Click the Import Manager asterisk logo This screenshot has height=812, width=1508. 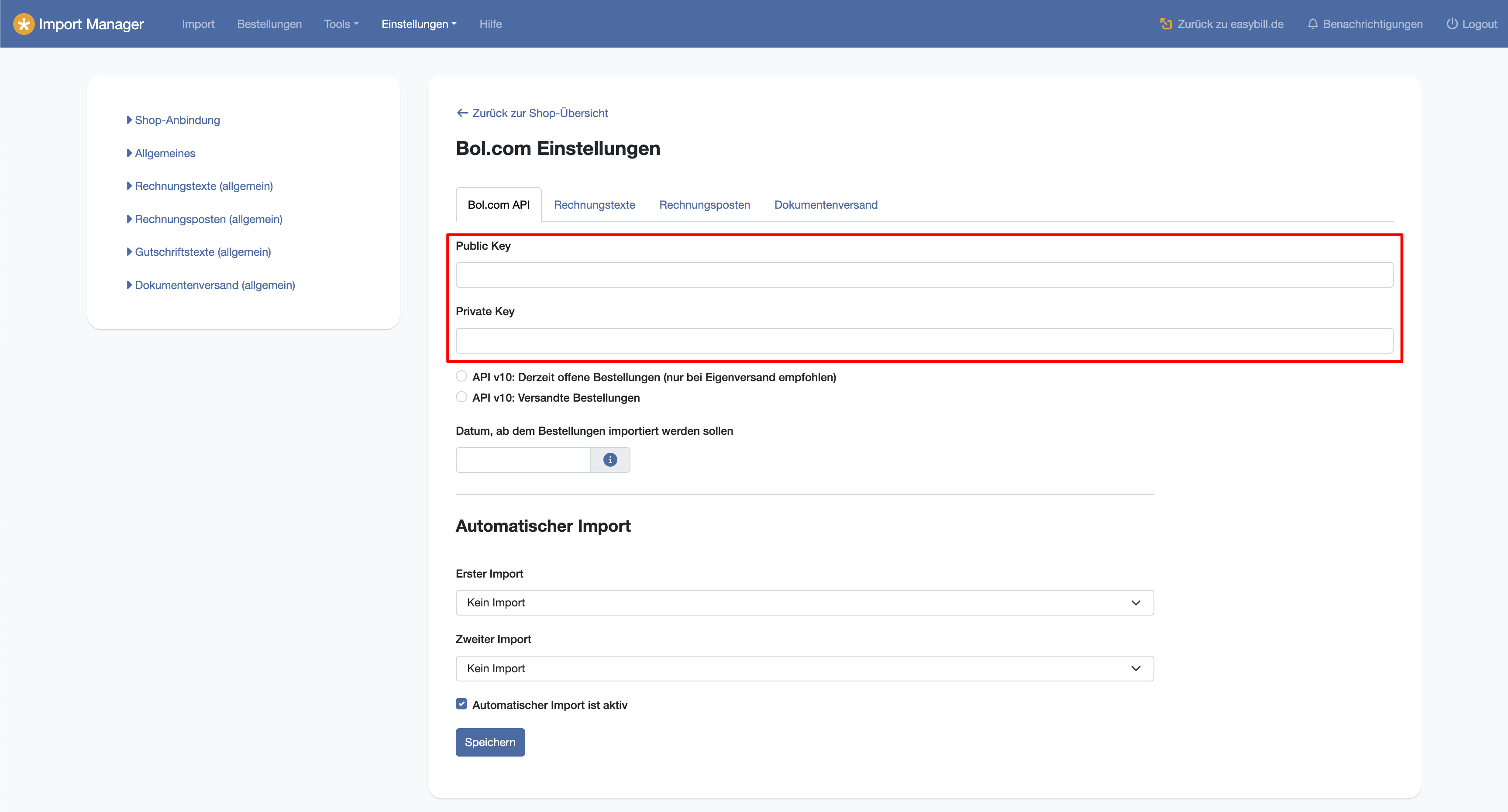(24, 24)
